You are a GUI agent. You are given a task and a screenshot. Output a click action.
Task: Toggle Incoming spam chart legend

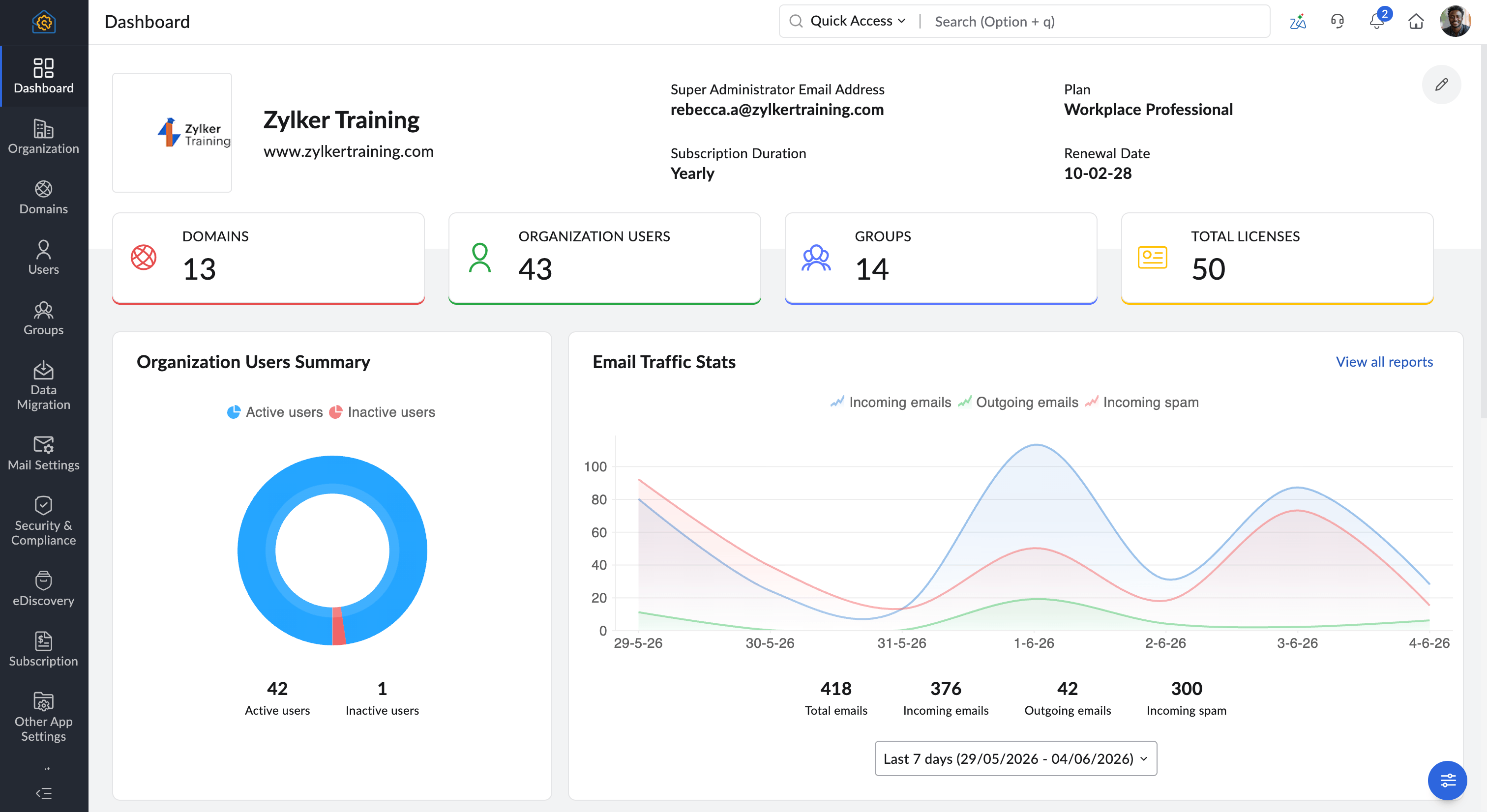(1142, 402)
